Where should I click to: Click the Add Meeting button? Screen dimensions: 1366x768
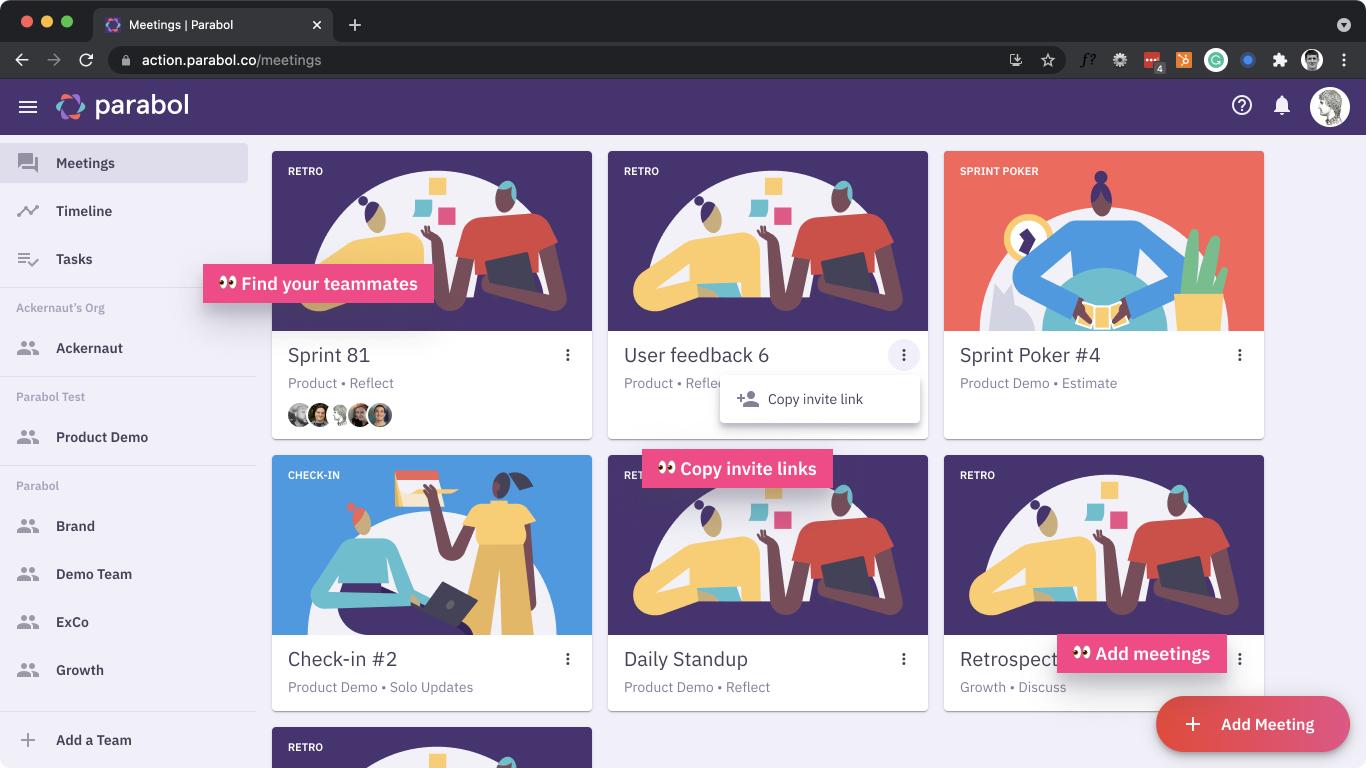1252,724
